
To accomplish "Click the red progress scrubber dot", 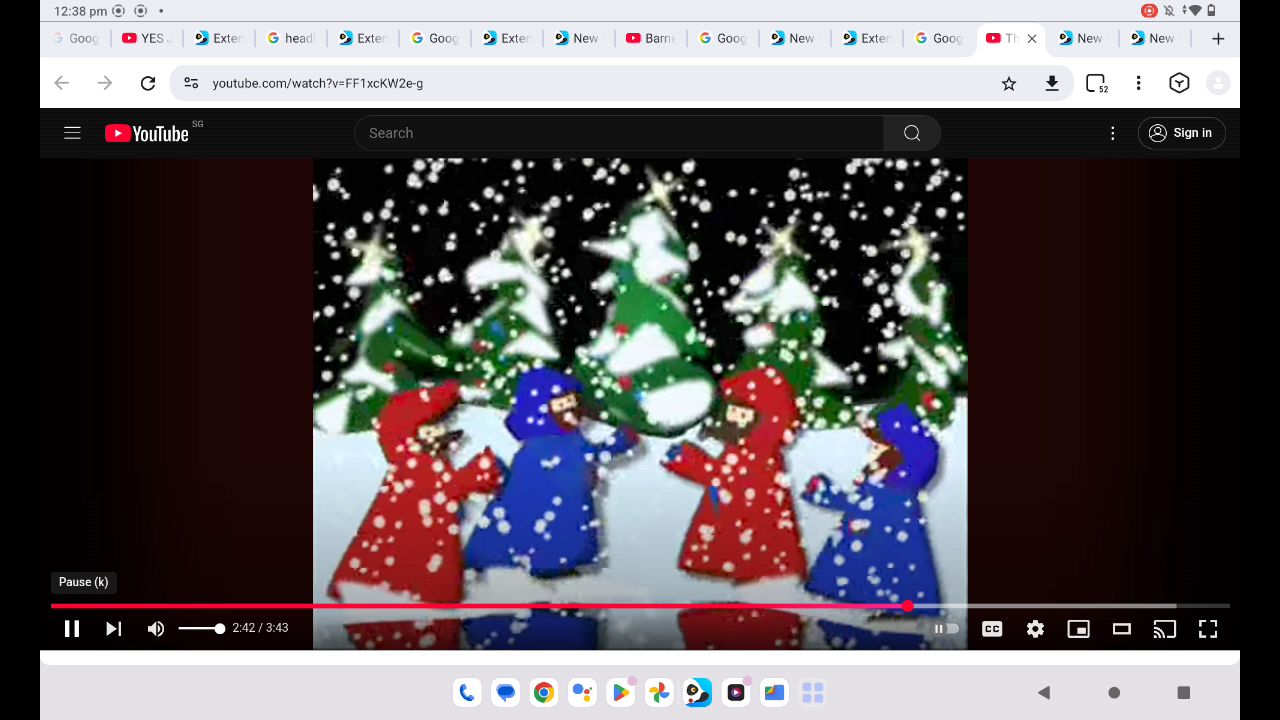I will (907, 606).
